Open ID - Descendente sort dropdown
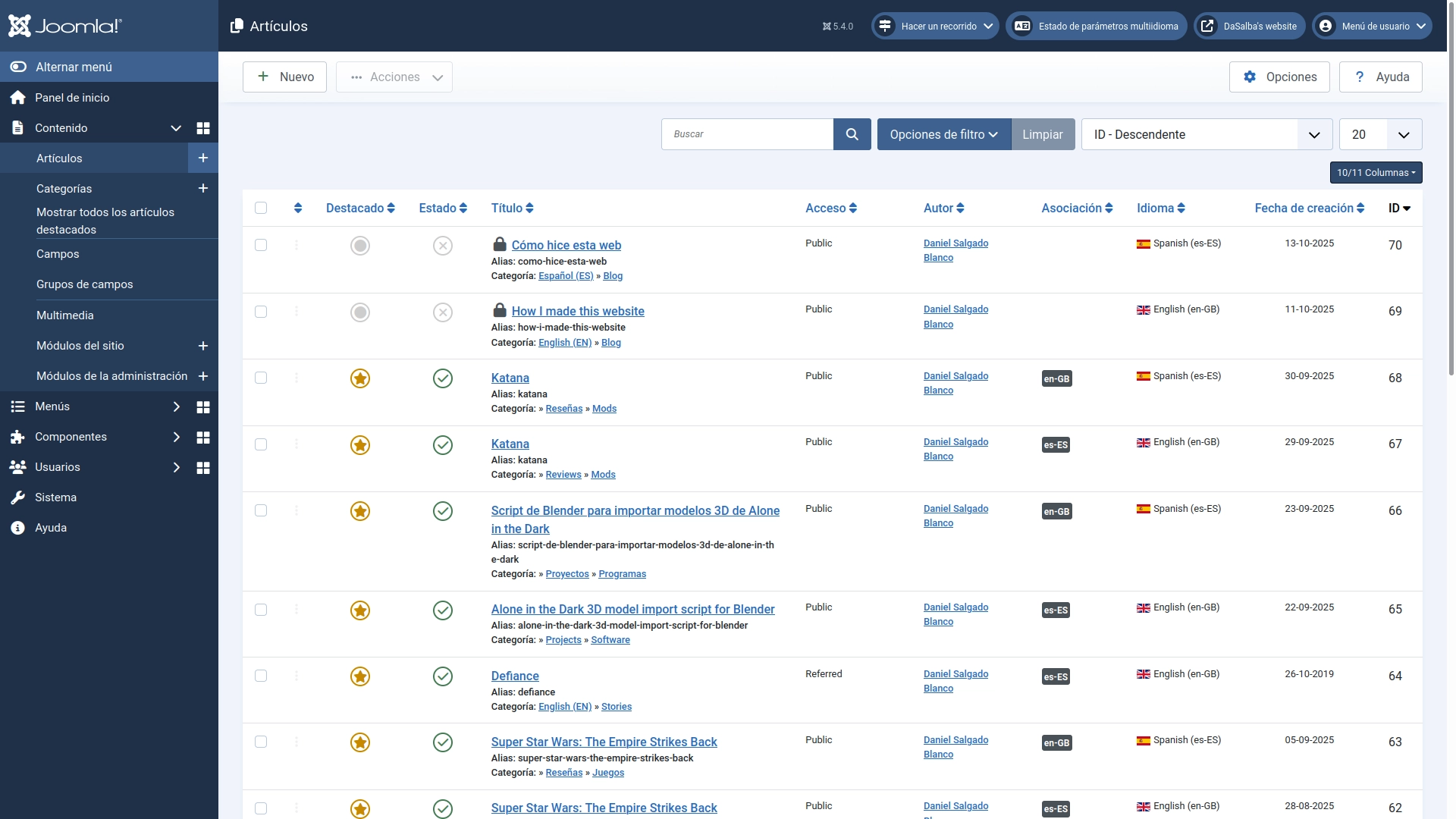1456x819 pixels. click(1206, 134)
